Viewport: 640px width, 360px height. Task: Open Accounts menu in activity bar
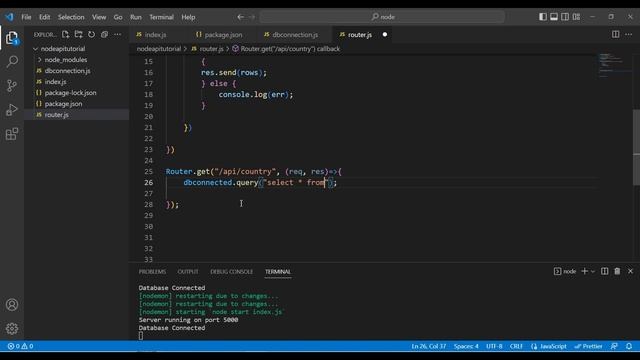12,304
